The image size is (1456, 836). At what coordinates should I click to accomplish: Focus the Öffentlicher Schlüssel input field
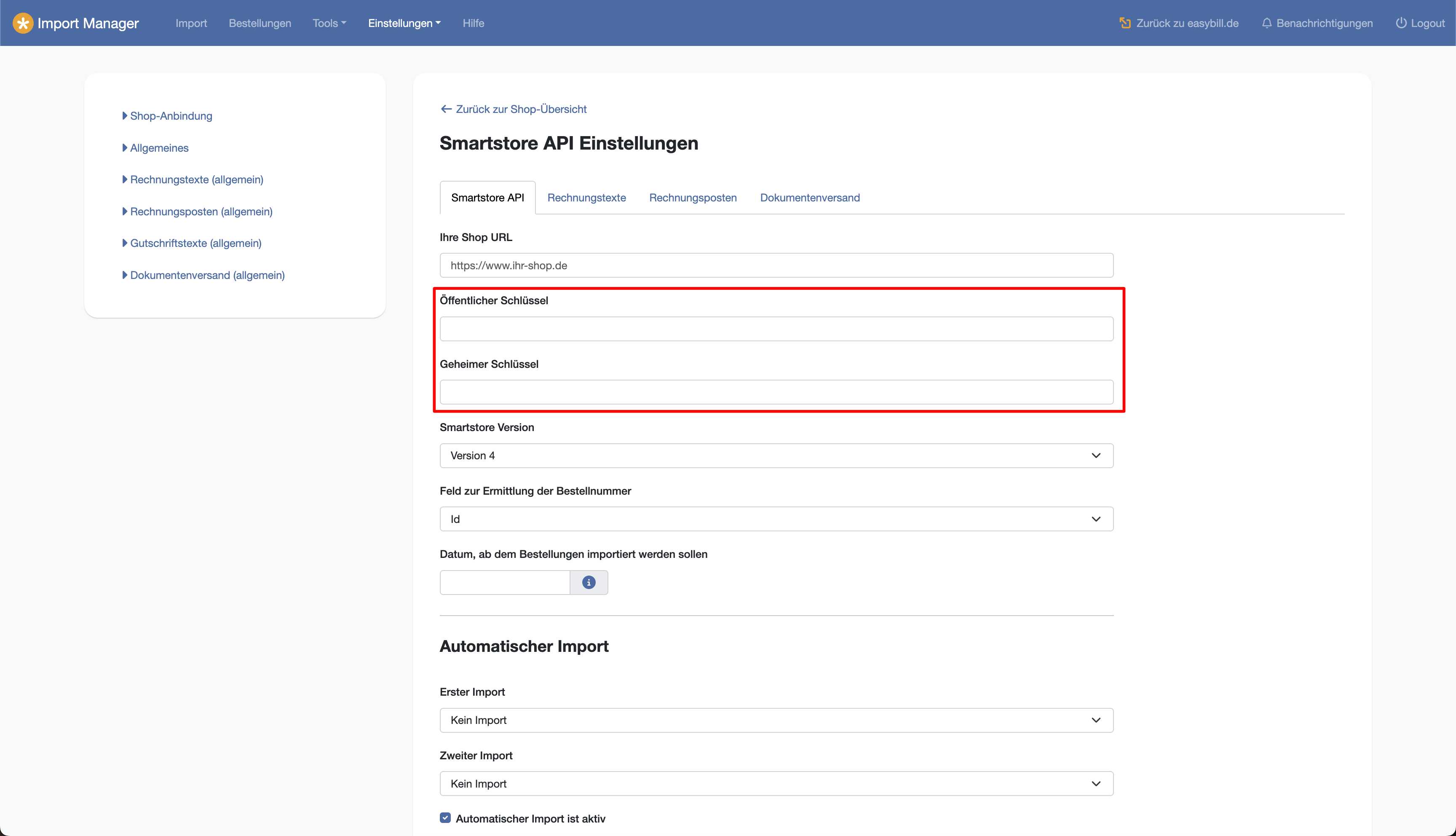[x=776, y=329]
